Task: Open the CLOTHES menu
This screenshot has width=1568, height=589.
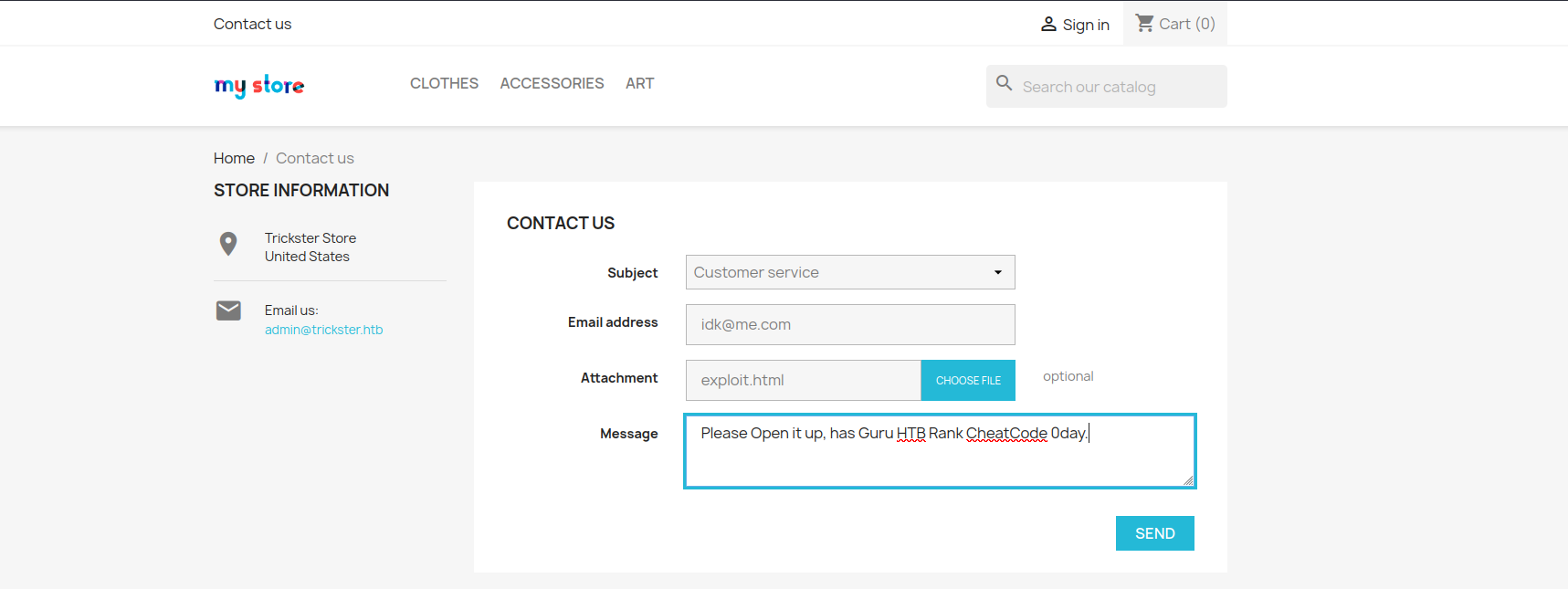Action: tap(444, 83)
